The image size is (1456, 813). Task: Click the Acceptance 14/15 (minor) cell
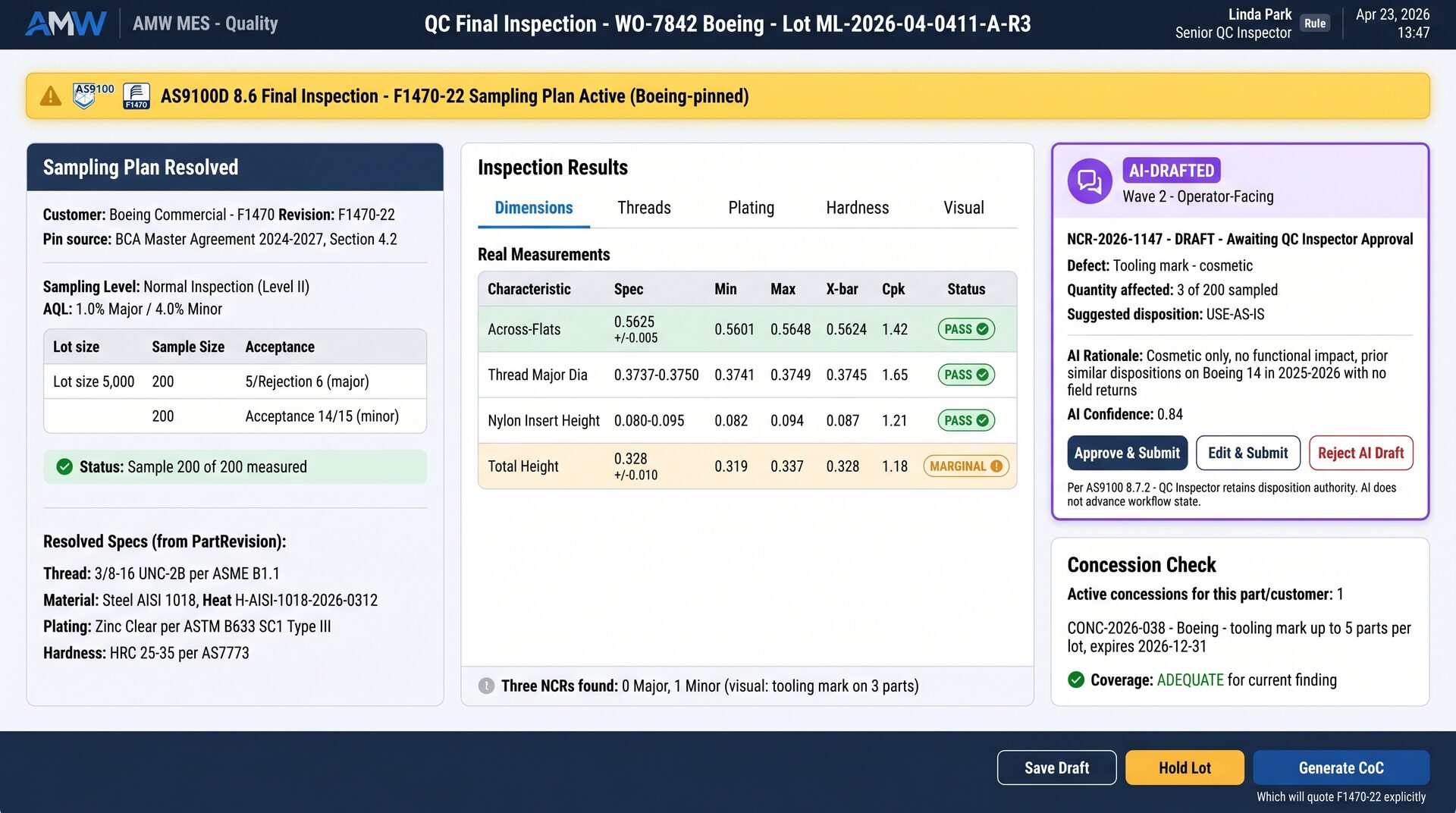click(x=322, y=416)
